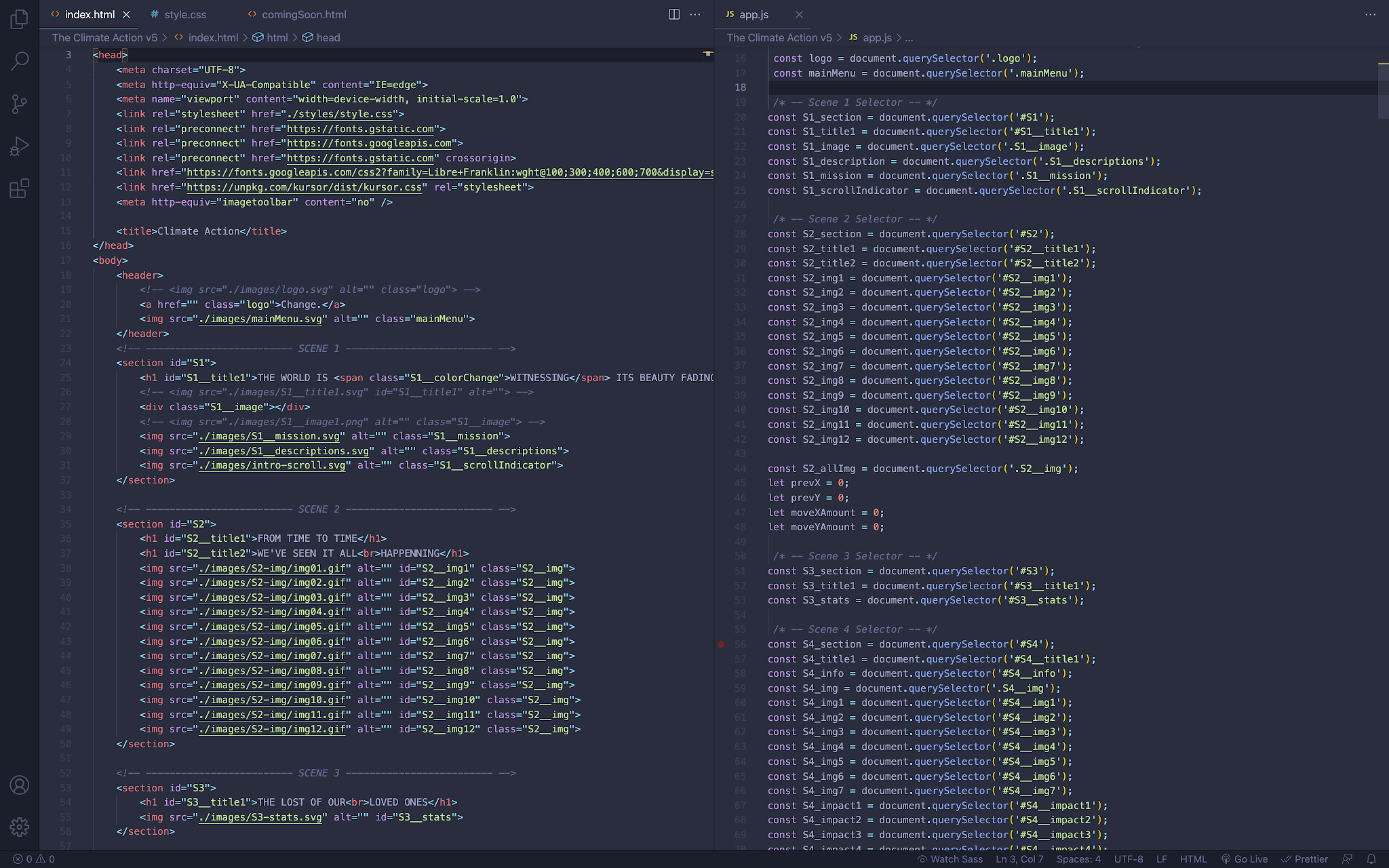Open the Explorer view in activity bar
The width and height of the screenshot is (1389, 868).
(20, 19)
